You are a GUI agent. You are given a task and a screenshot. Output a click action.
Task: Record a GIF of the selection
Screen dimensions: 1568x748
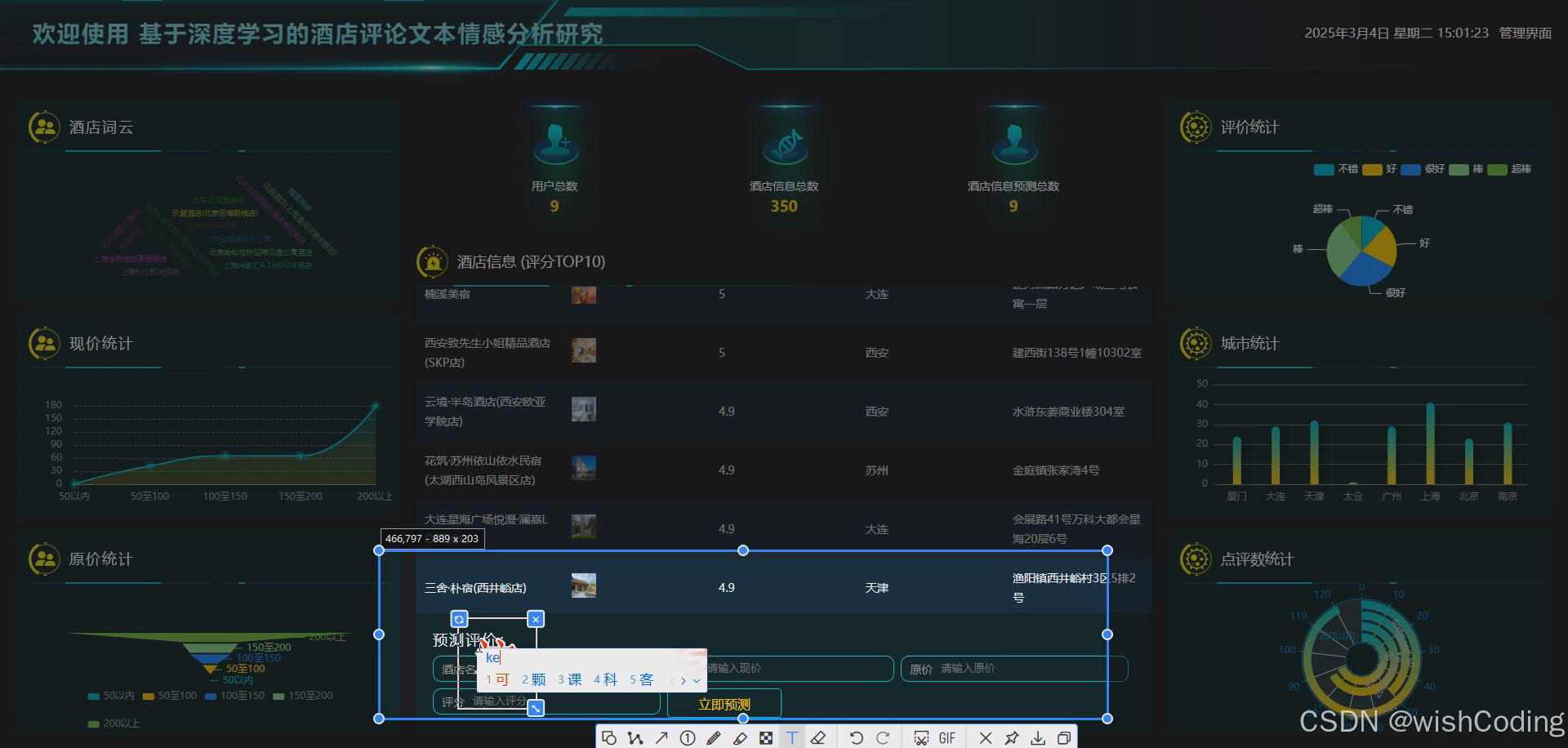pyautogui.click(x=947, y=737)
